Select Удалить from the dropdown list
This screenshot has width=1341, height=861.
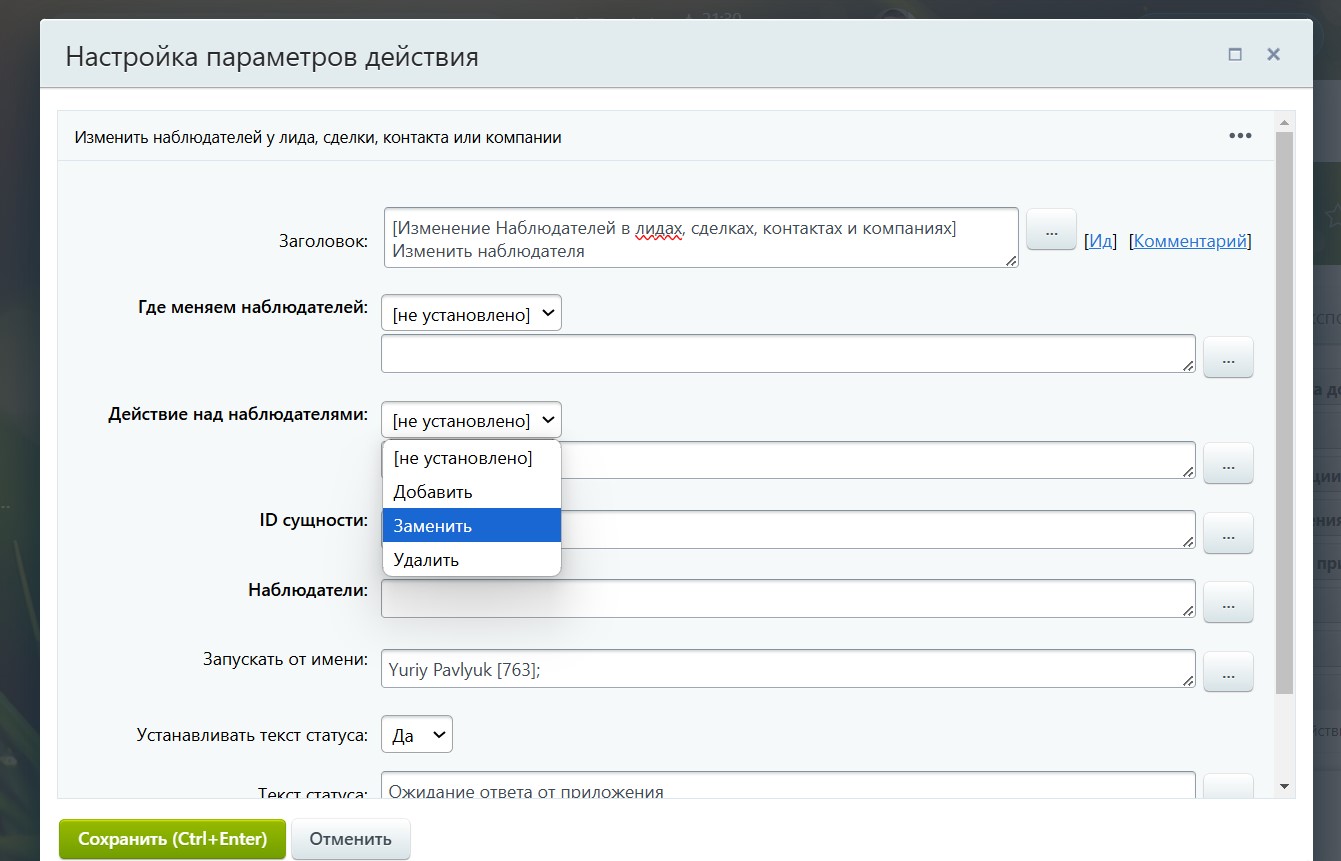coord(427,560)
